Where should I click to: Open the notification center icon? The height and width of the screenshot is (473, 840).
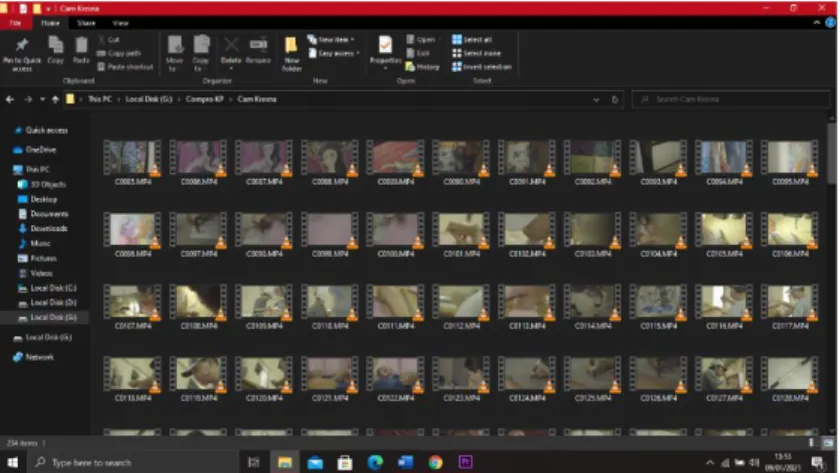pyautogui.click(x=818, y=462)
